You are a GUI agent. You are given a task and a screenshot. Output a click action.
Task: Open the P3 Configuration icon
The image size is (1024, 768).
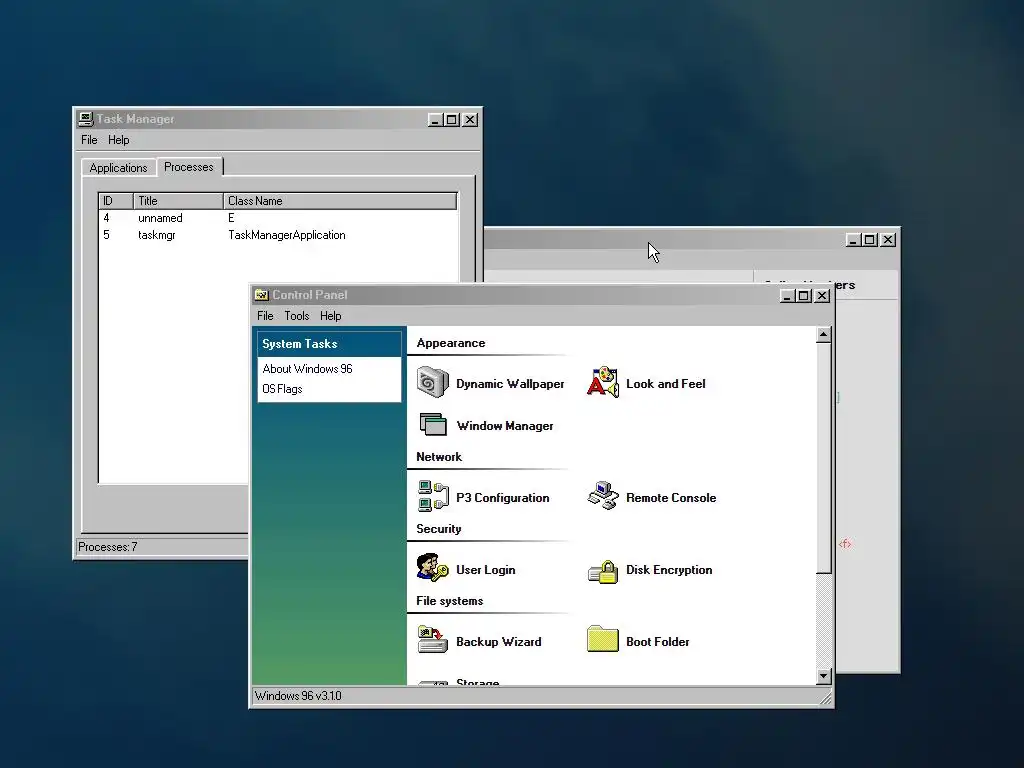click(432, 496)
